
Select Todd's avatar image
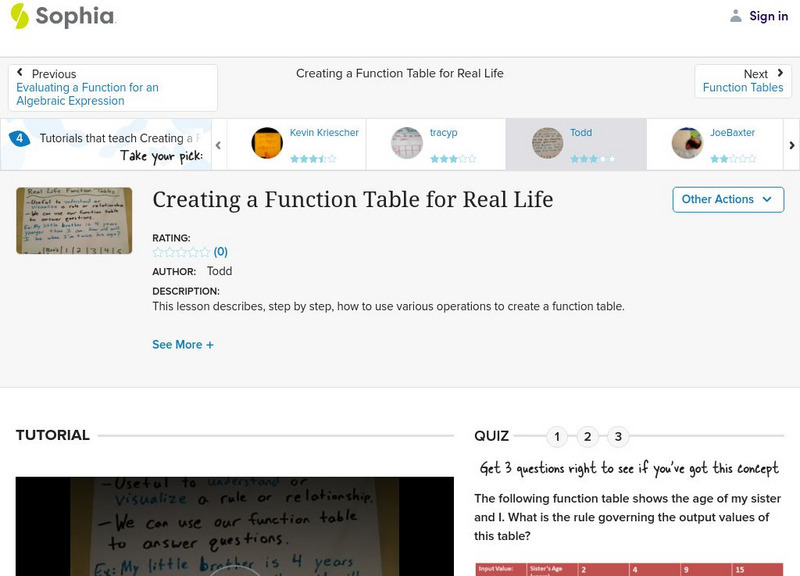tap(547, 143)
